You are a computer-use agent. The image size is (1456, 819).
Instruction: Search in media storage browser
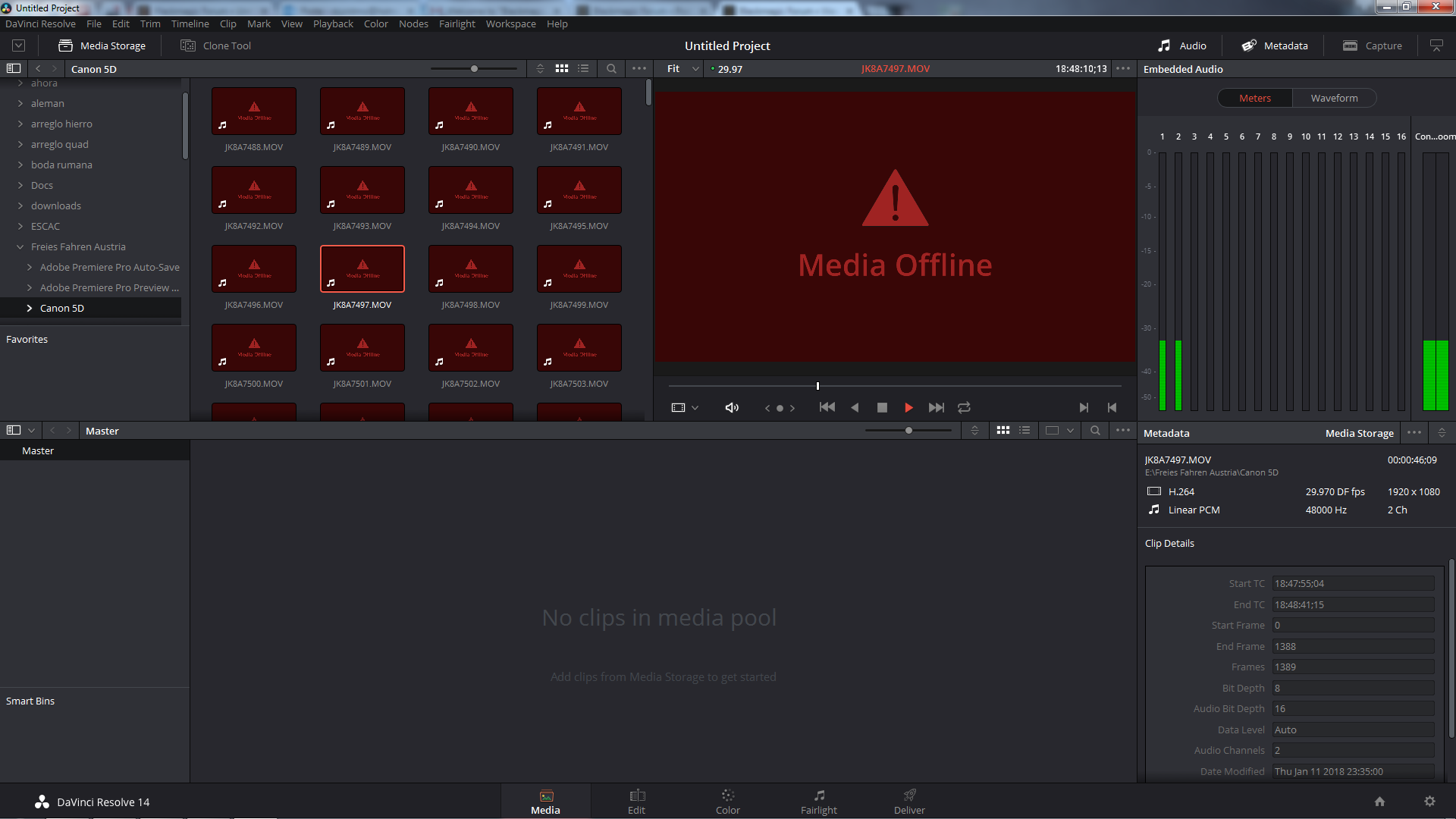611,68
